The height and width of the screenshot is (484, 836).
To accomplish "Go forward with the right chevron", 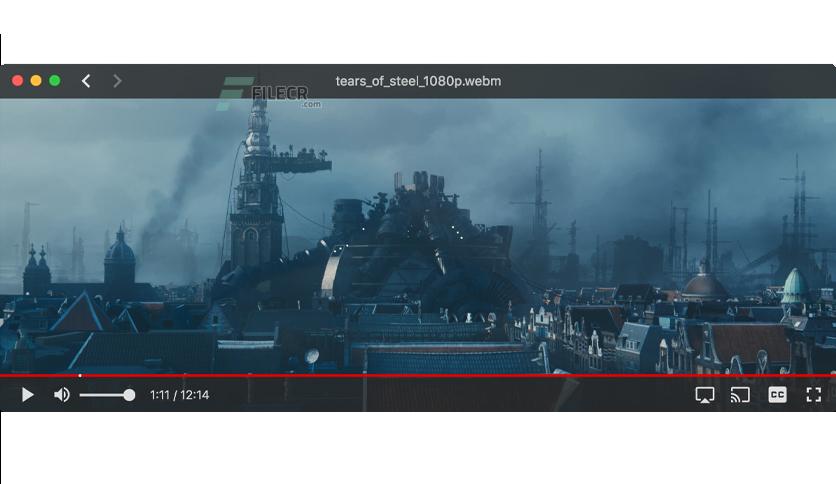I will [117, 81].
